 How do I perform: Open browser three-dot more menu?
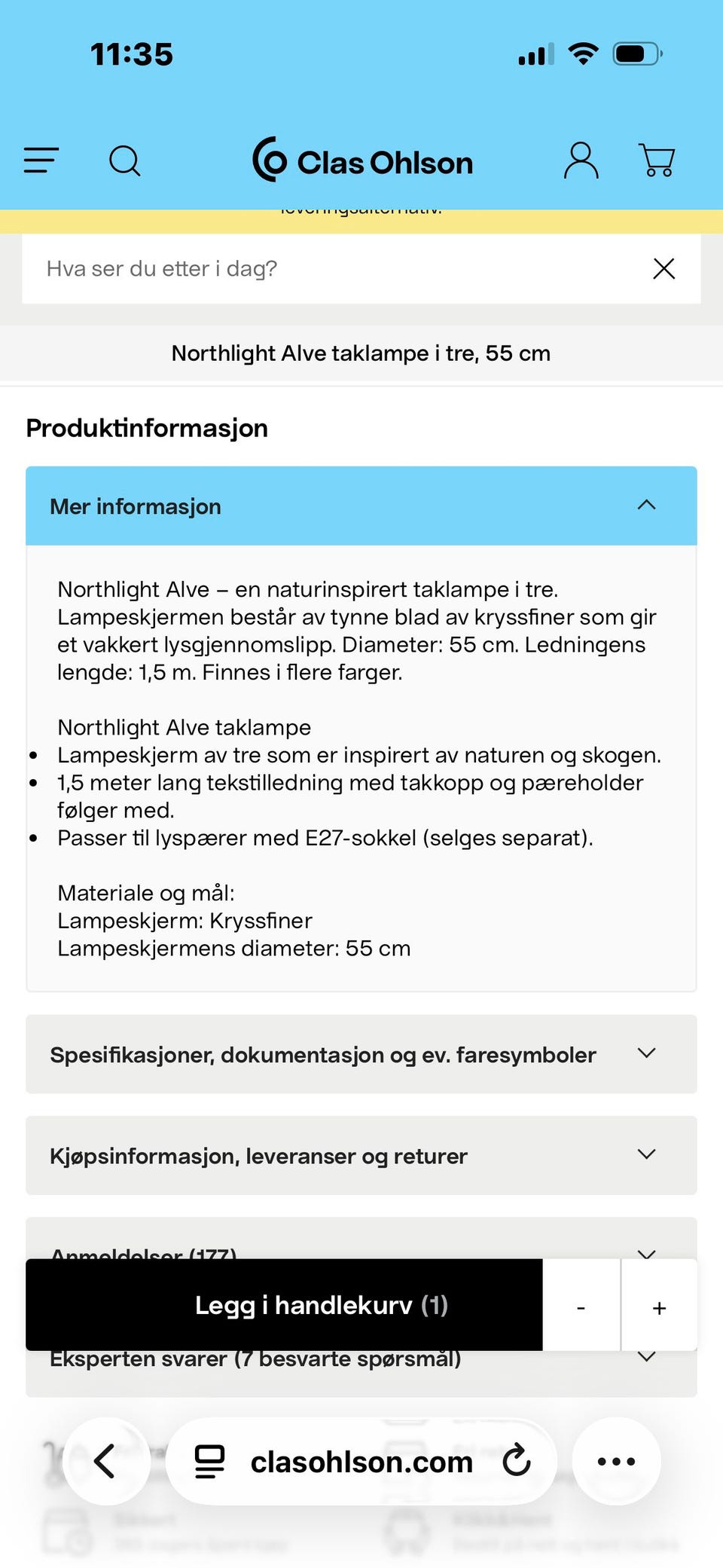616,1461
